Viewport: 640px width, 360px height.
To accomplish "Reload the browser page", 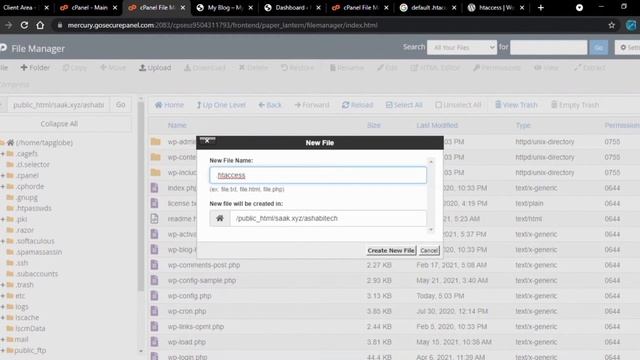I will 24,25.
